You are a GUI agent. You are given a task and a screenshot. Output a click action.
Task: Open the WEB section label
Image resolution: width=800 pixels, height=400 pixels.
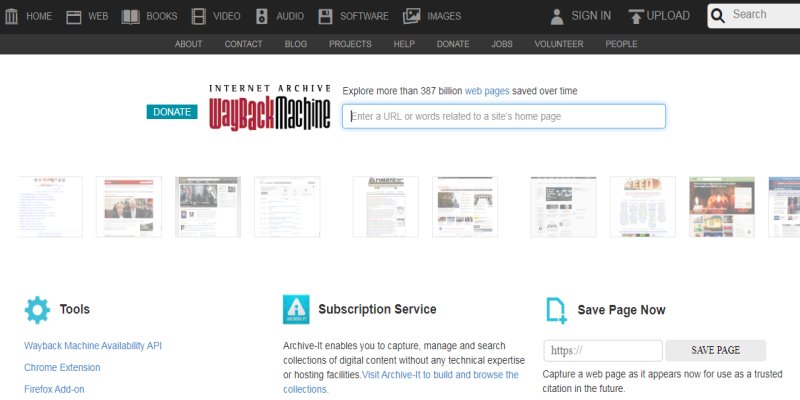pos(98,16)
